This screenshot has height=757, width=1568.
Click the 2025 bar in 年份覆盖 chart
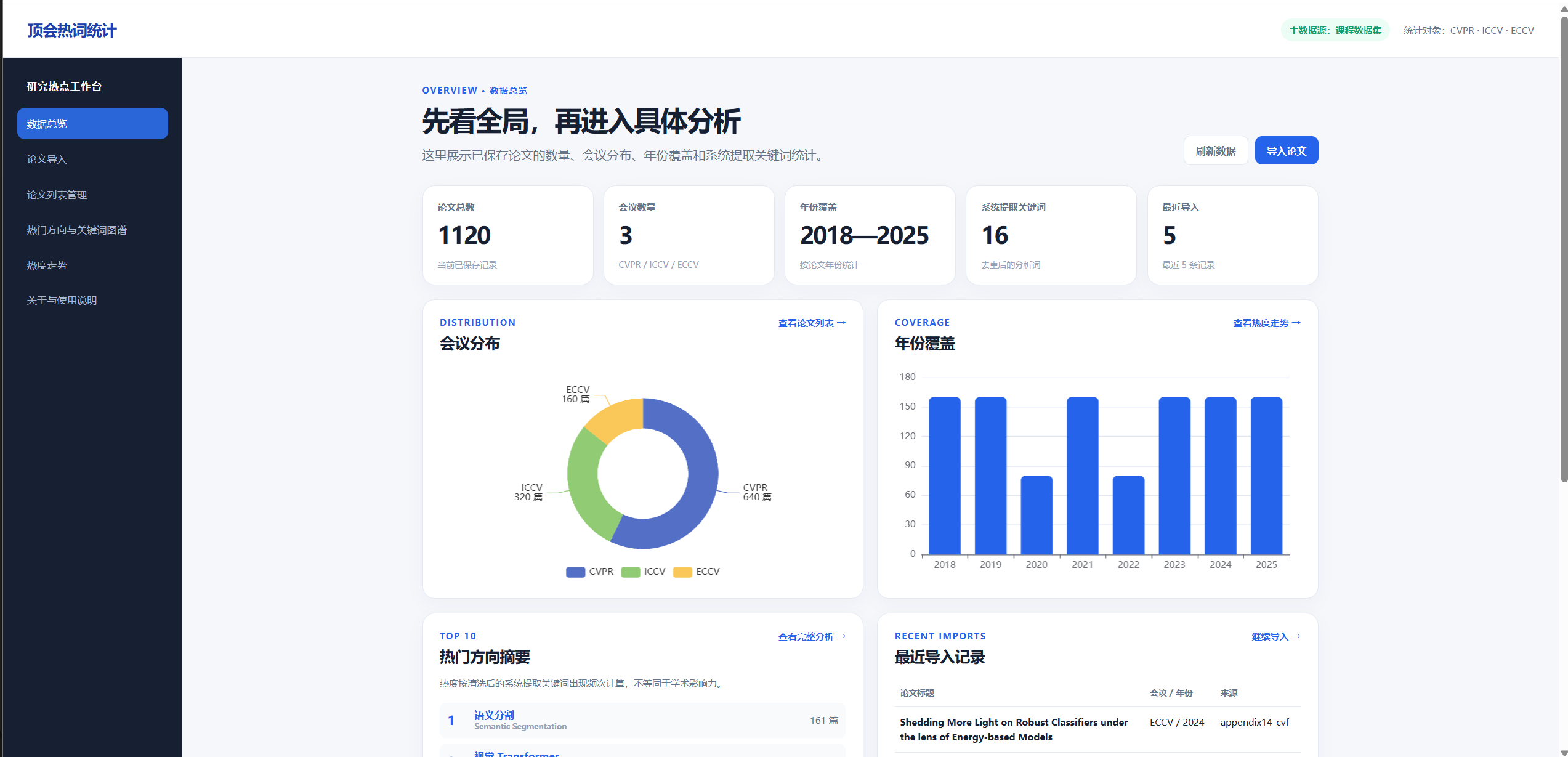coord(1266,476)
